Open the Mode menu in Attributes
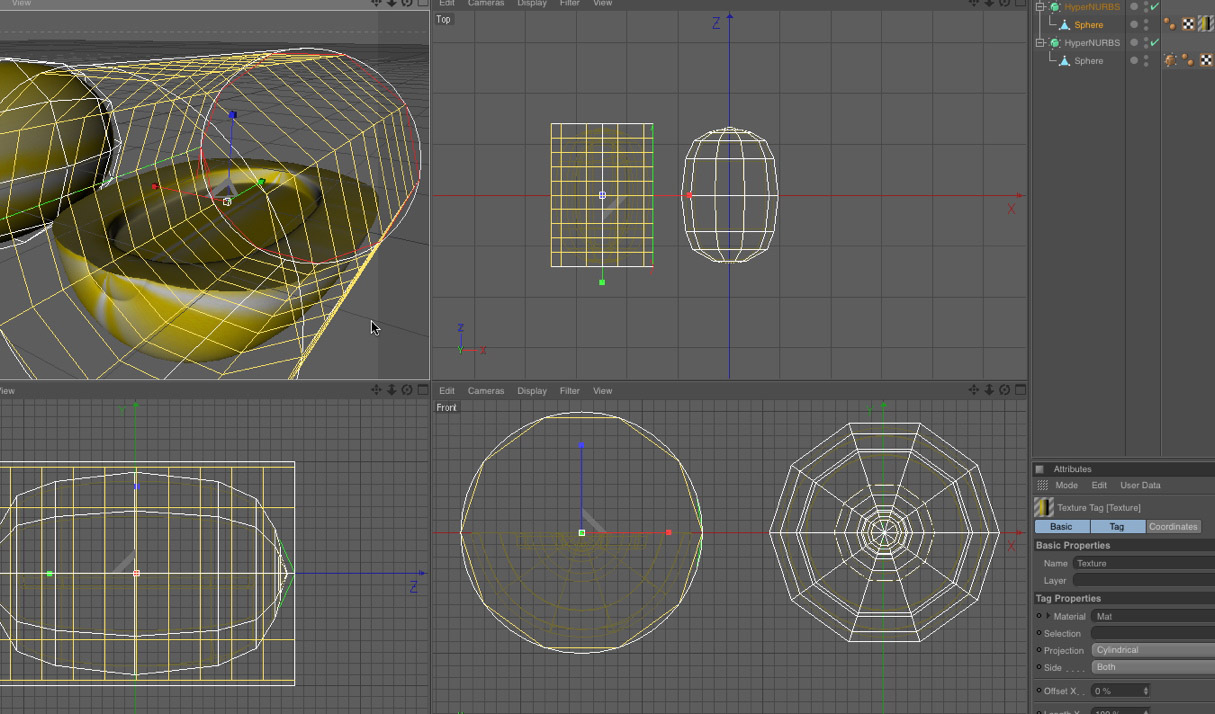Screen dimensions: 1215x714 pyautogui.click(x=1066, y=485)
